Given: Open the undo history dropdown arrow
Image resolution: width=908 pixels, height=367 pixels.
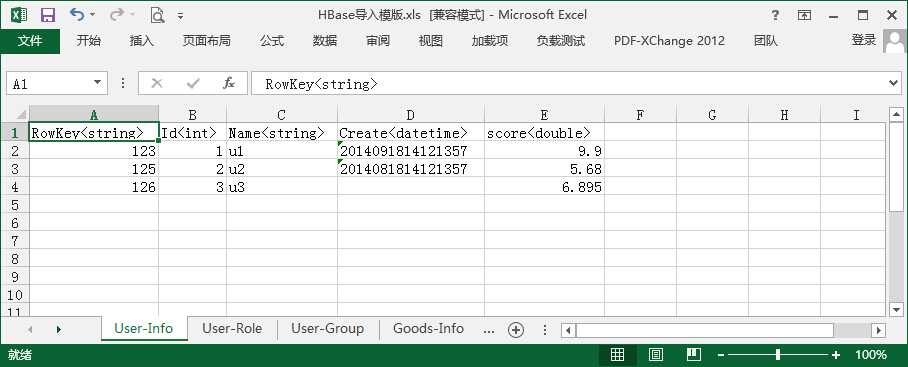Looking at the screenshot, I should coord(93,15).
